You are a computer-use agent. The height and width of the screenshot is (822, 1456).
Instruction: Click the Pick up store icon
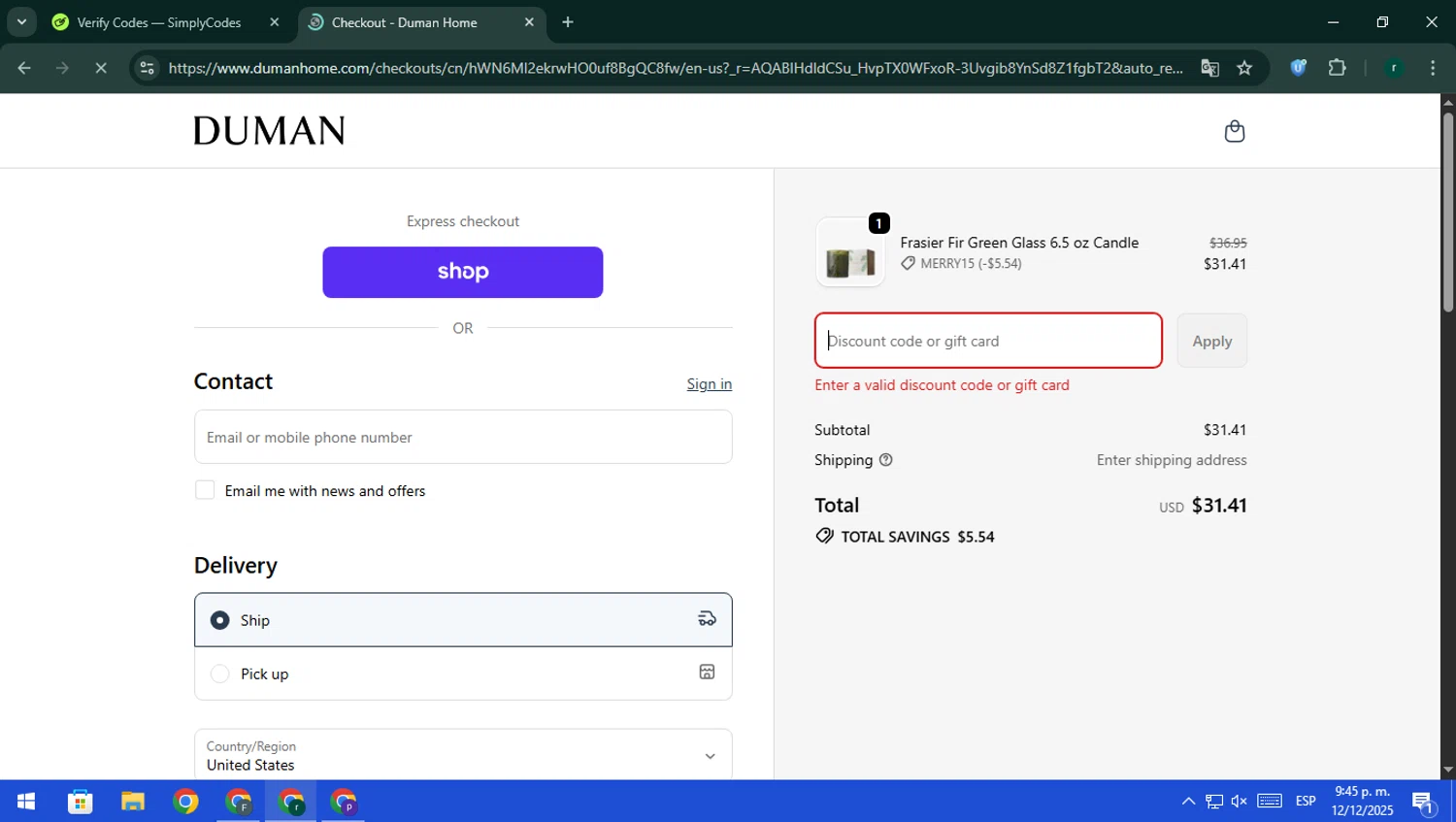[707, 672]
